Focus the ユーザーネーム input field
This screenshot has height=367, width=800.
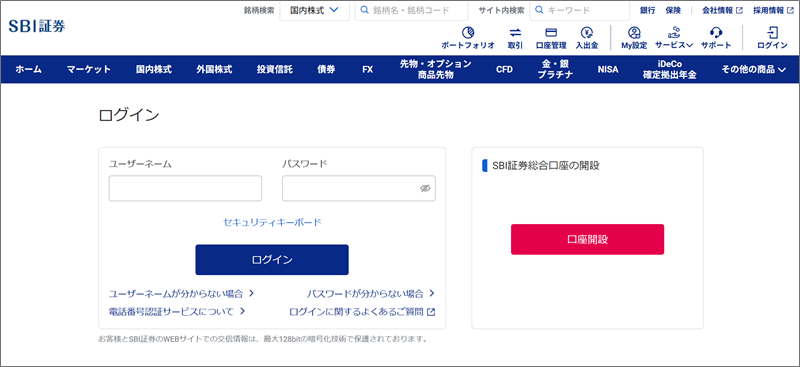coord(185,188)
